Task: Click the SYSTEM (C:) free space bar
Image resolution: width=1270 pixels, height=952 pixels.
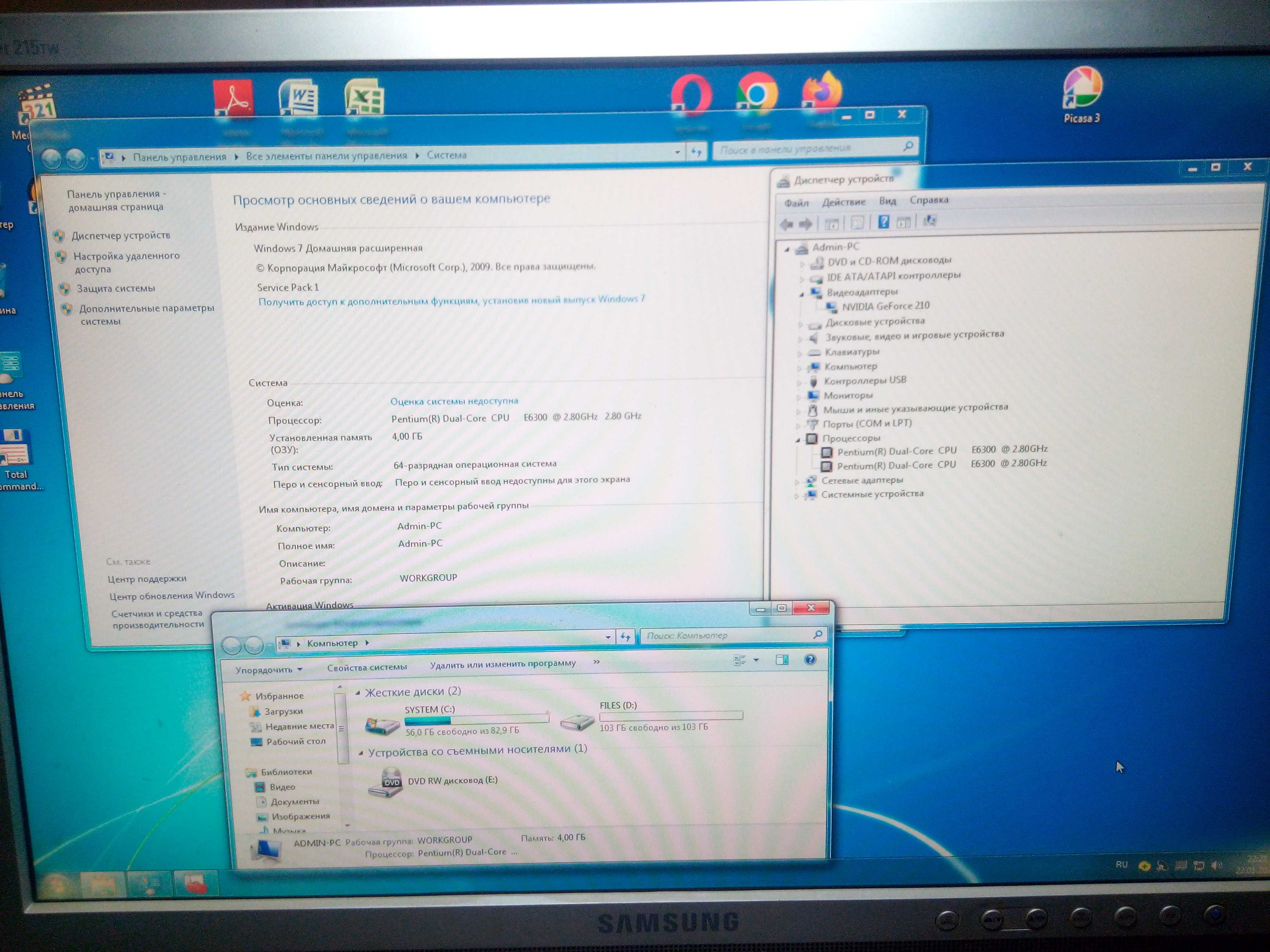Action: pos(477,719)
